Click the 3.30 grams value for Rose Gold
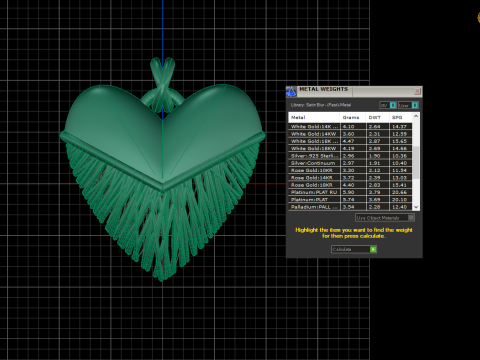Image resolution: width=480 pixels, height=360 pixels. click(353, 170)
